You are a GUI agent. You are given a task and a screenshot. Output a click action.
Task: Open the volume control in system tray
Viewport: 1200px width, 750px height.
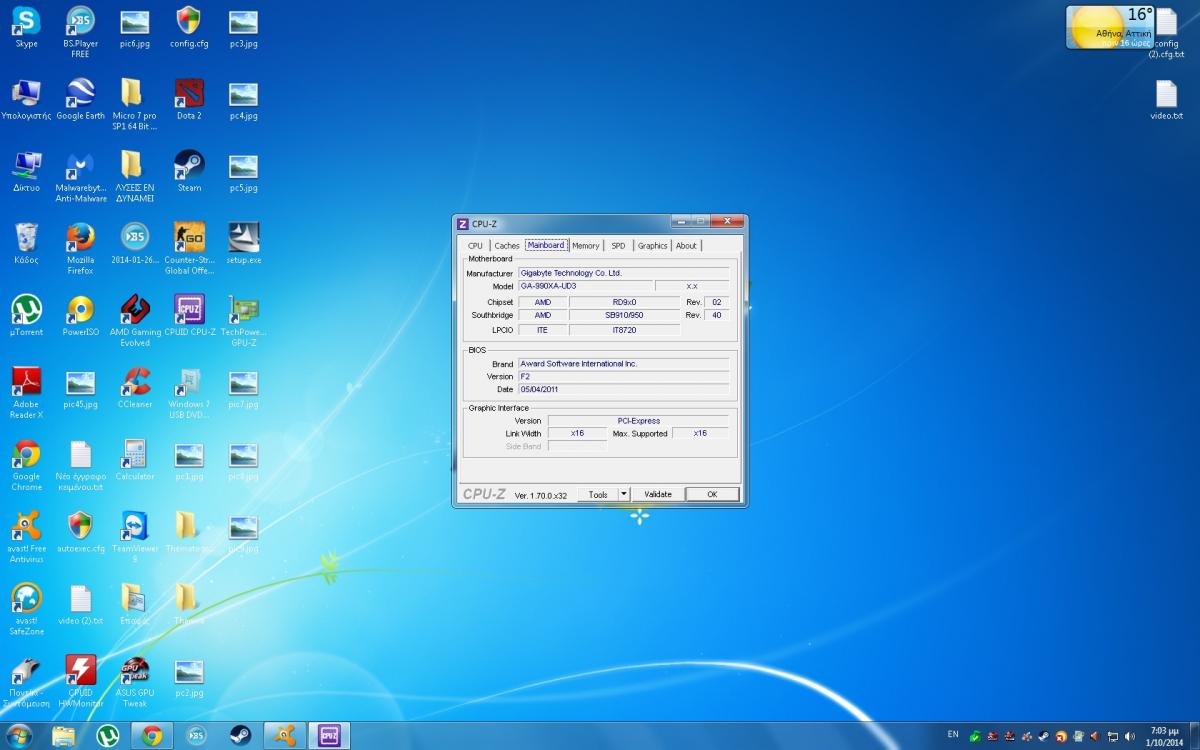1130,737
